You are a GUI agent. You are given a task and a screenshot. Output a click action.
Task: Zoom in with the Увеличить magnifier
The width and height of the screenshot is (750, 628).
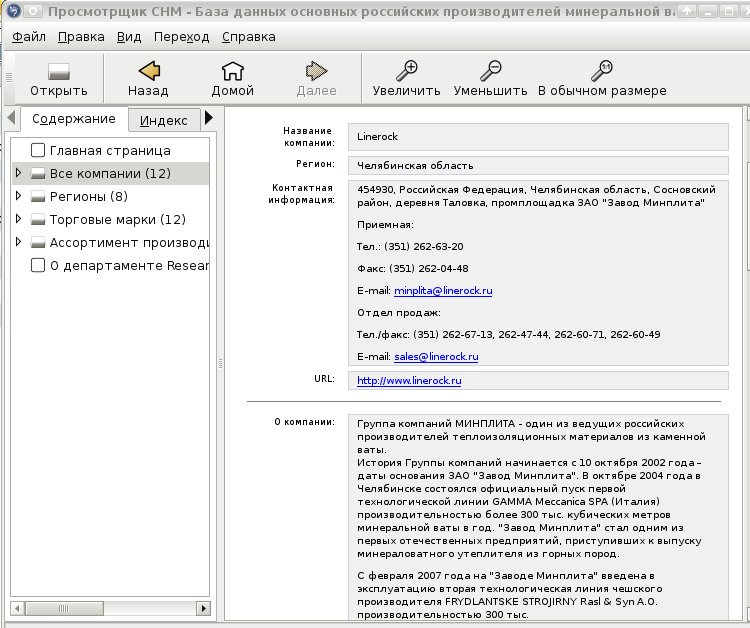point(407,71)
